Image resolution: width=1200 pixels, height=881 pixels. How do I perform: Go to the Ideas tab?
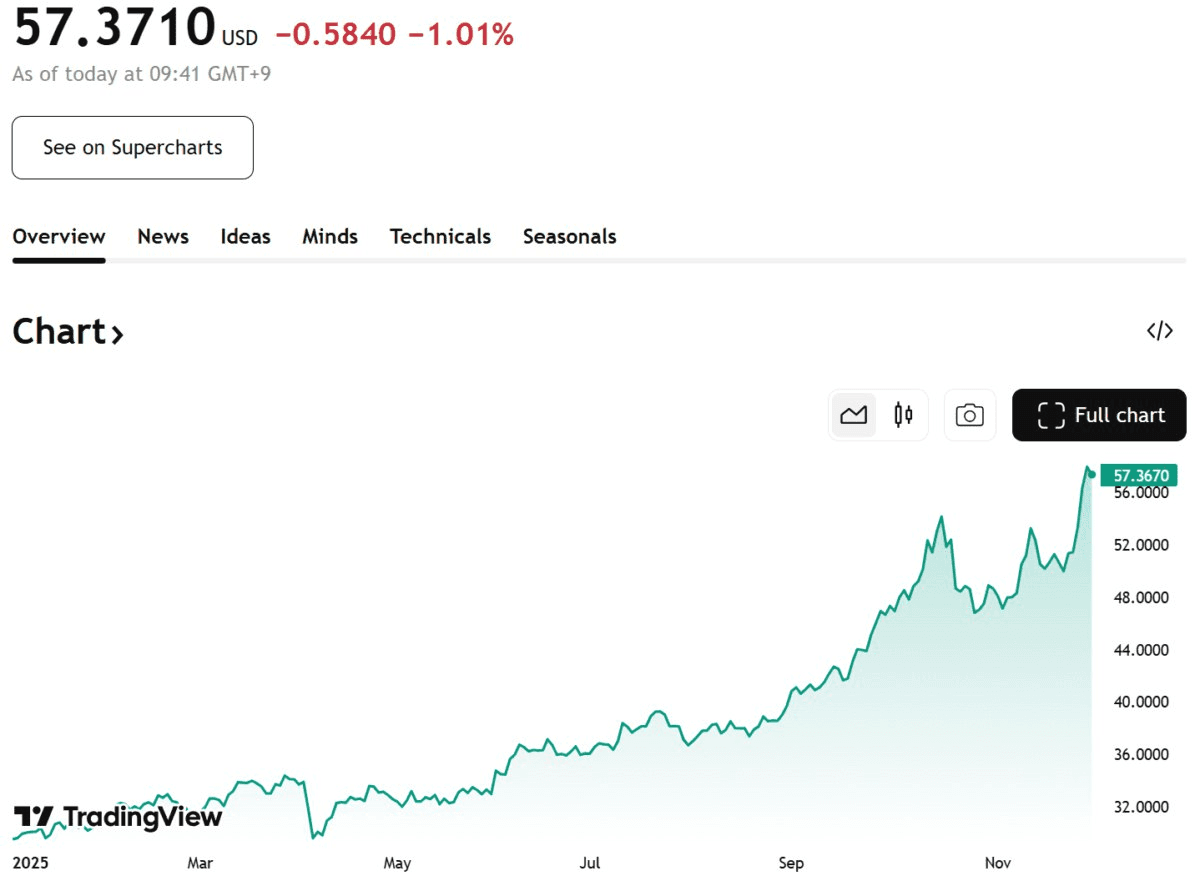coord(245,237)
